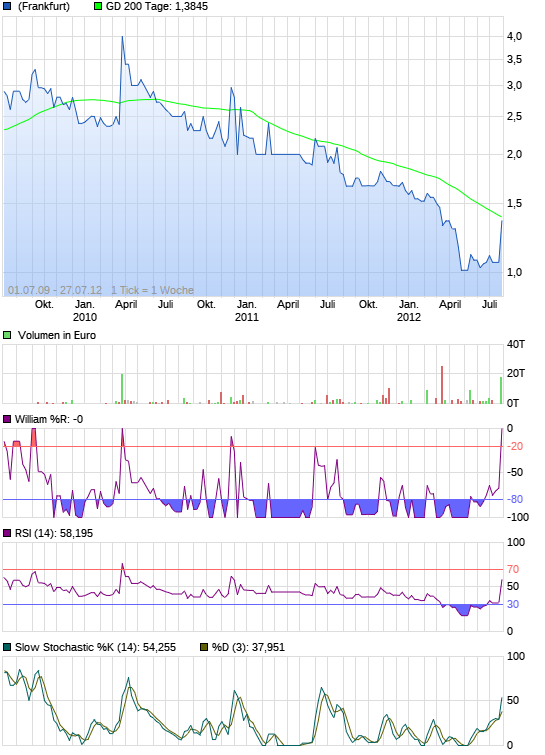Click the blue -80 level label in William %R
The height and width of the screenshot is (755, 545).
[515, 499]
